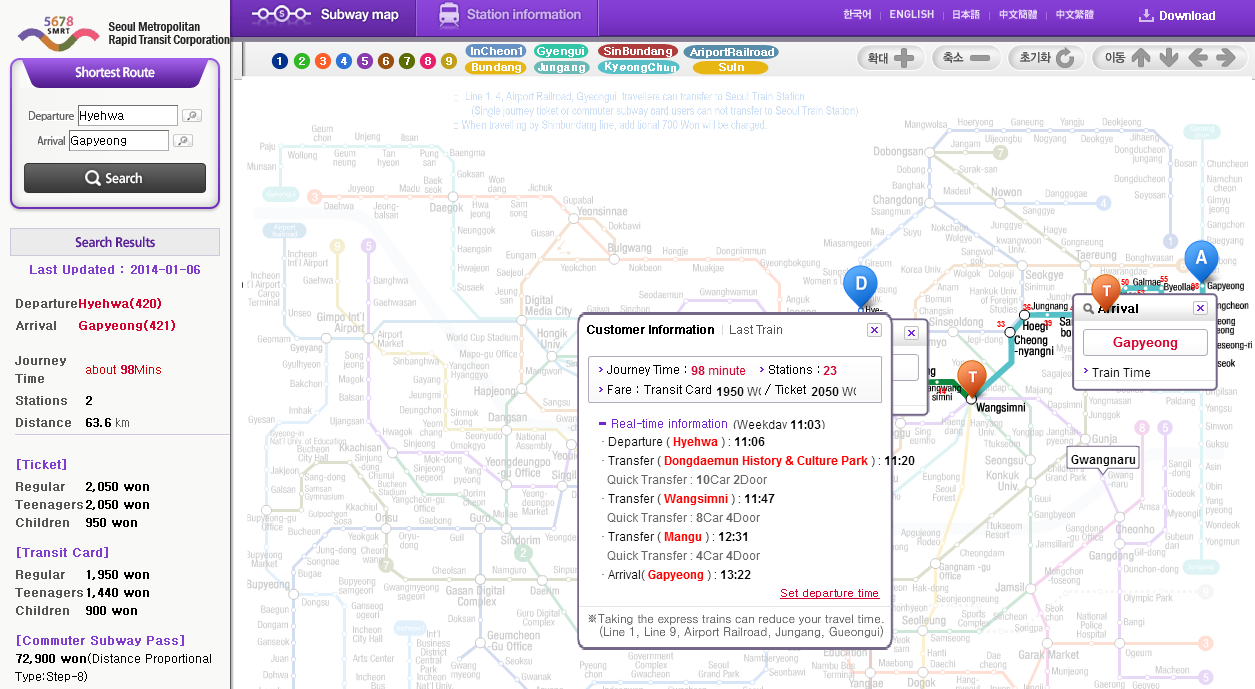This screenshot has width=1255, height=689.
Task: Close the Arrival Gapyeong popup
Action: (1200, 308)
